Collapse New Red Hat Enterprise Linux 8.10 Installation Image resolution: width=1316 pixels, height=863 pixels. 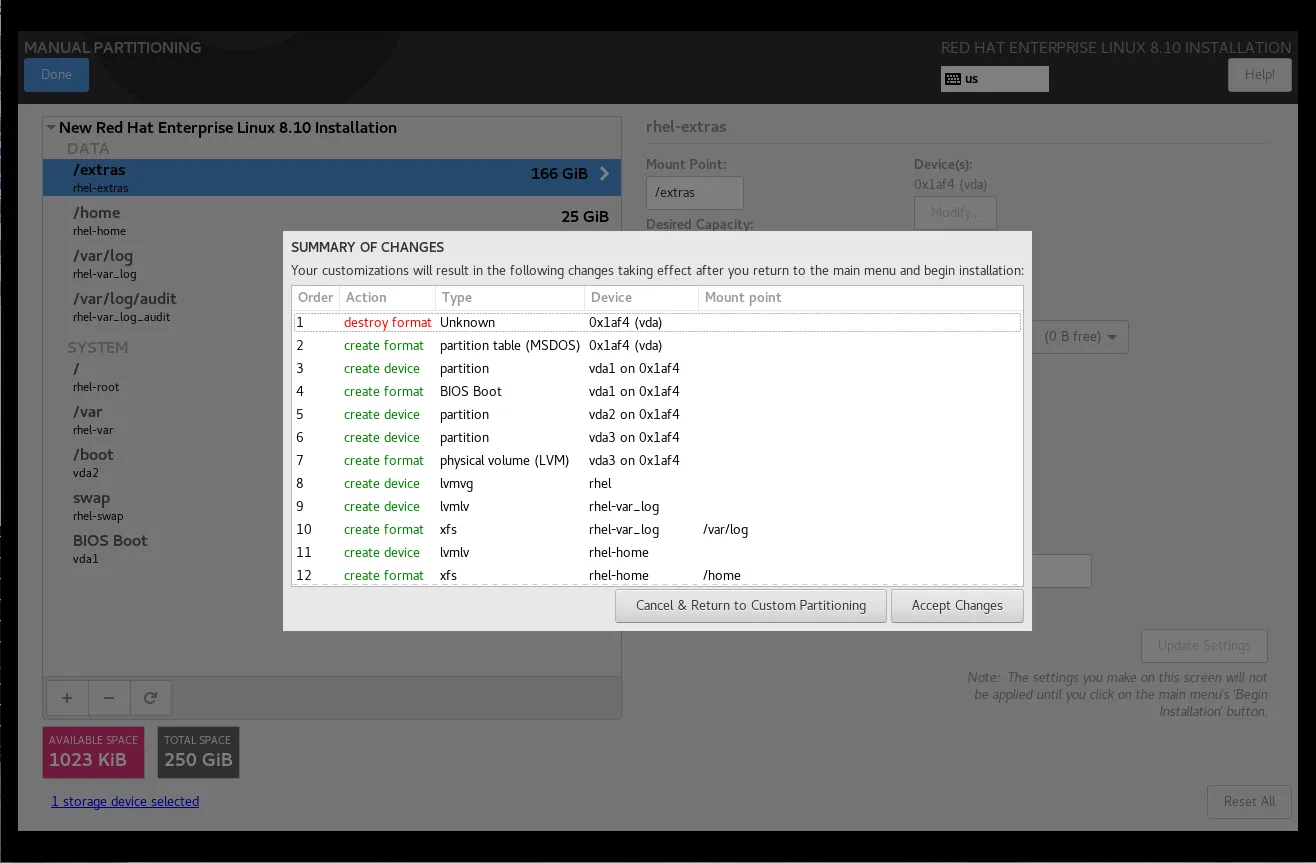click(51, 128)
